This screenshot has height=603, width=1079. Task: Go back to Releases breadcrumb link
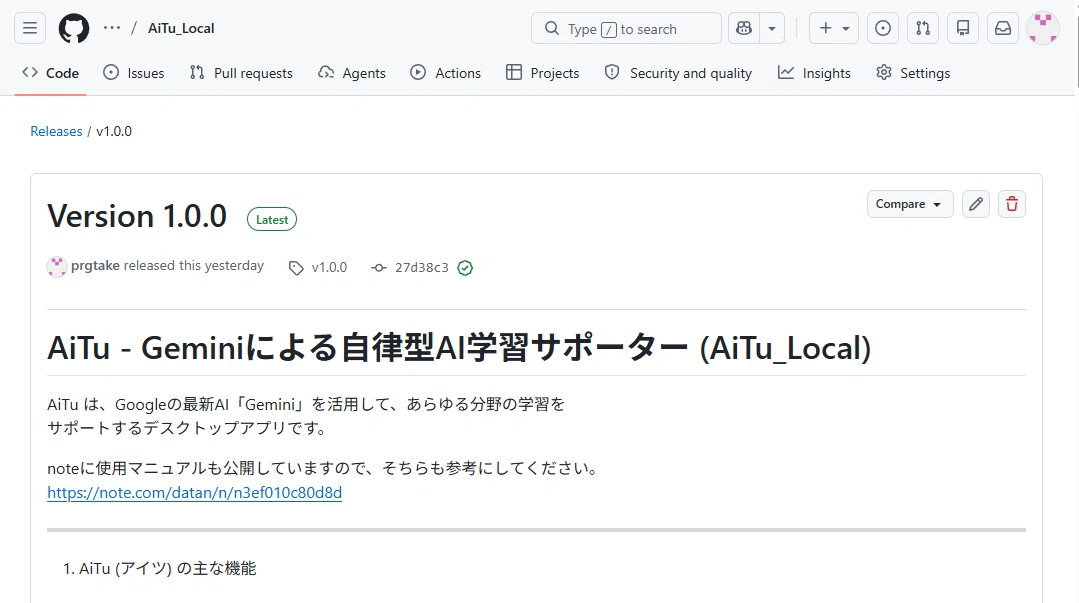(x=56, y=131)
